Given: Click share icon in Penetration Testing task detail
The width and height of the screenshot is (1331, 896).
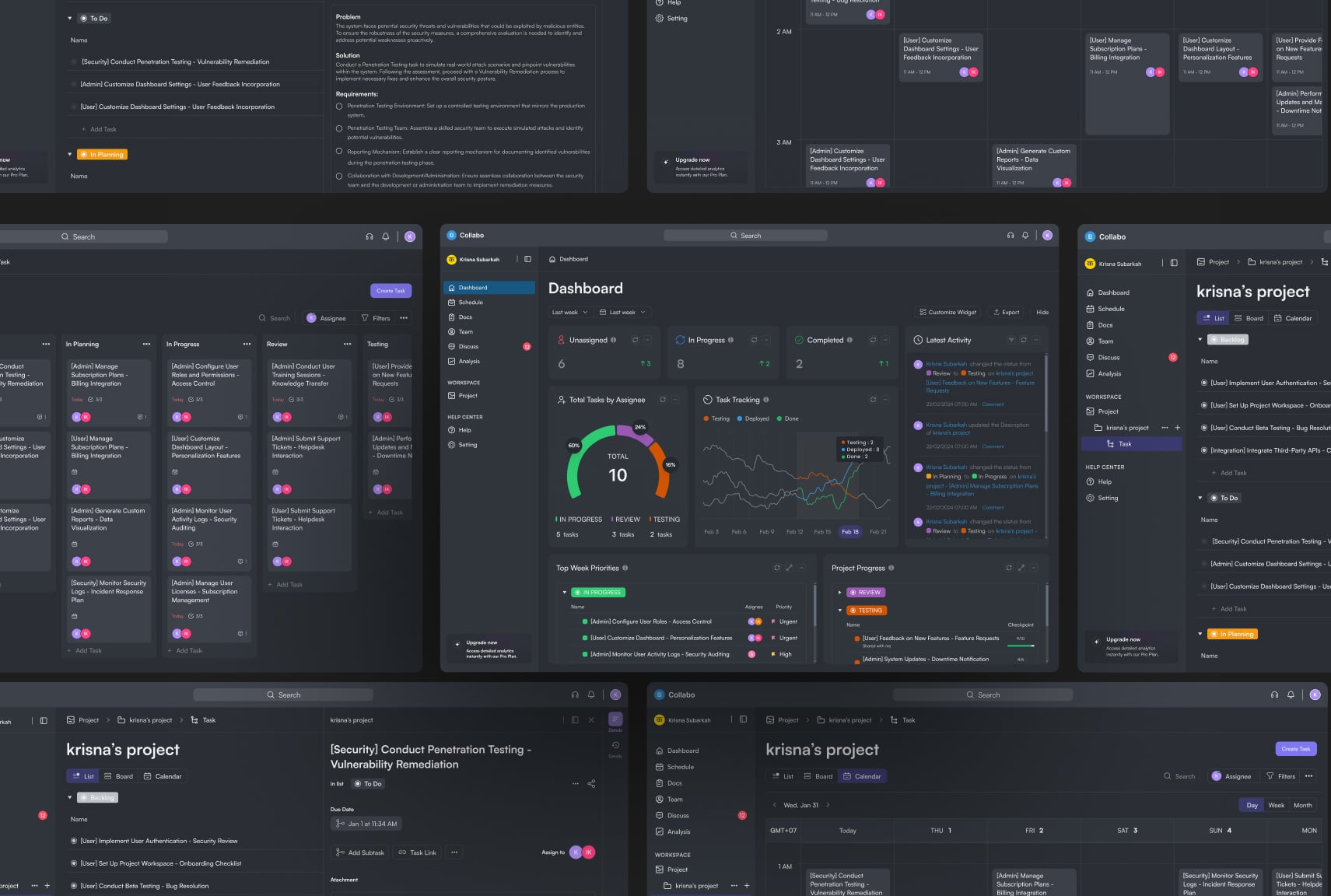Looking at the screenshot, I should click(591, 784).
